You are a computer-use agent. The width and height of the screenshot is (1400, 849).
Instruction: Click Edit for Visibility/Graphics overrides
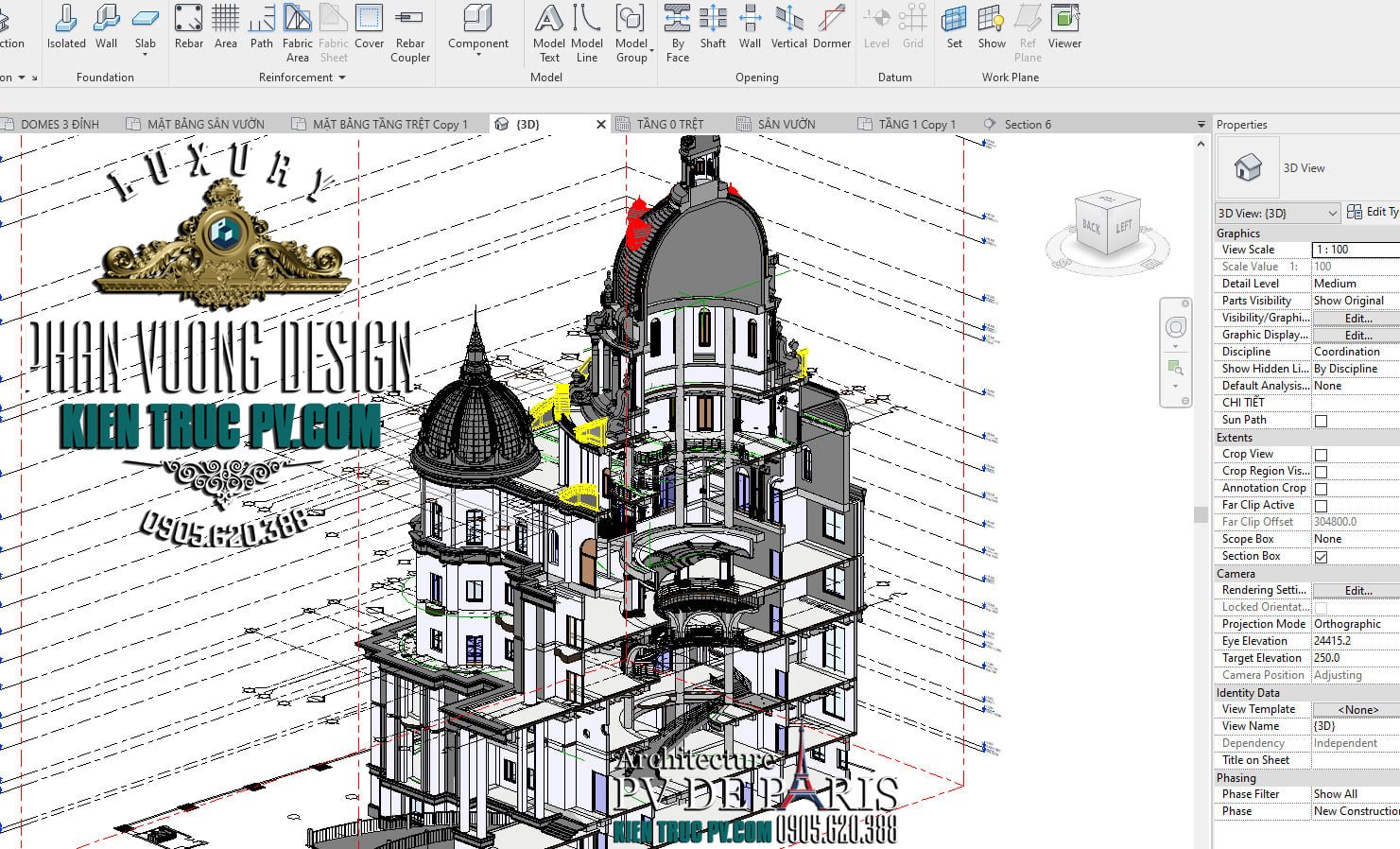click(x=1357, y=318)
